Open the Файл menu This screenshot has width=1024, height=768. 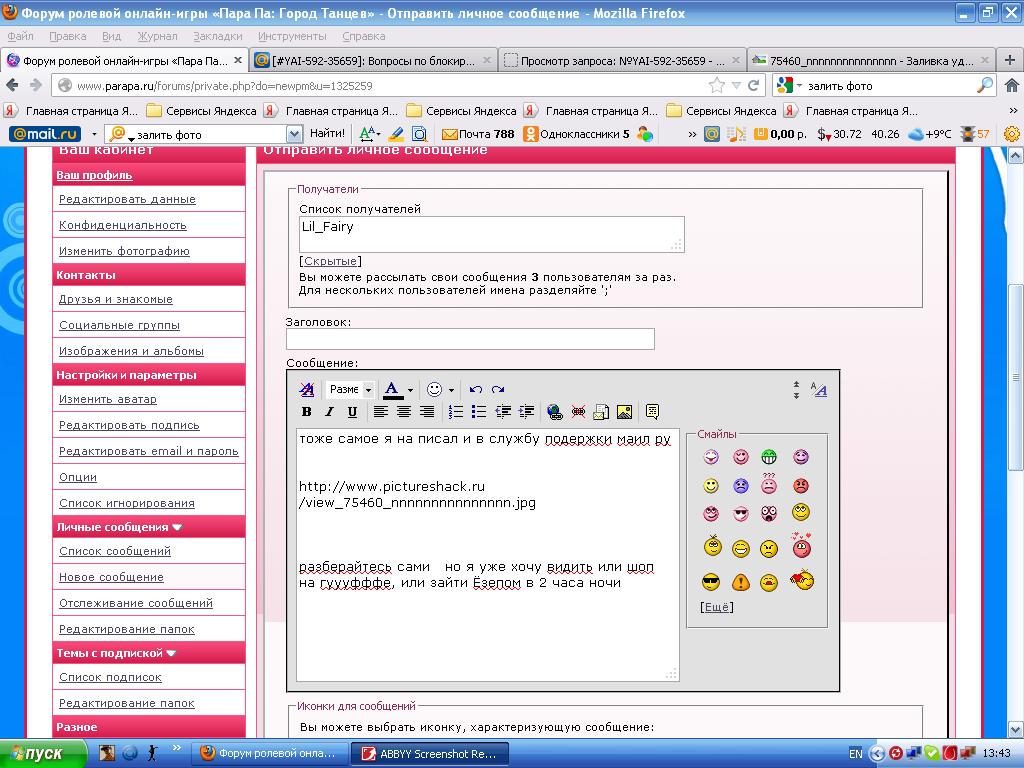coord(20,37)
